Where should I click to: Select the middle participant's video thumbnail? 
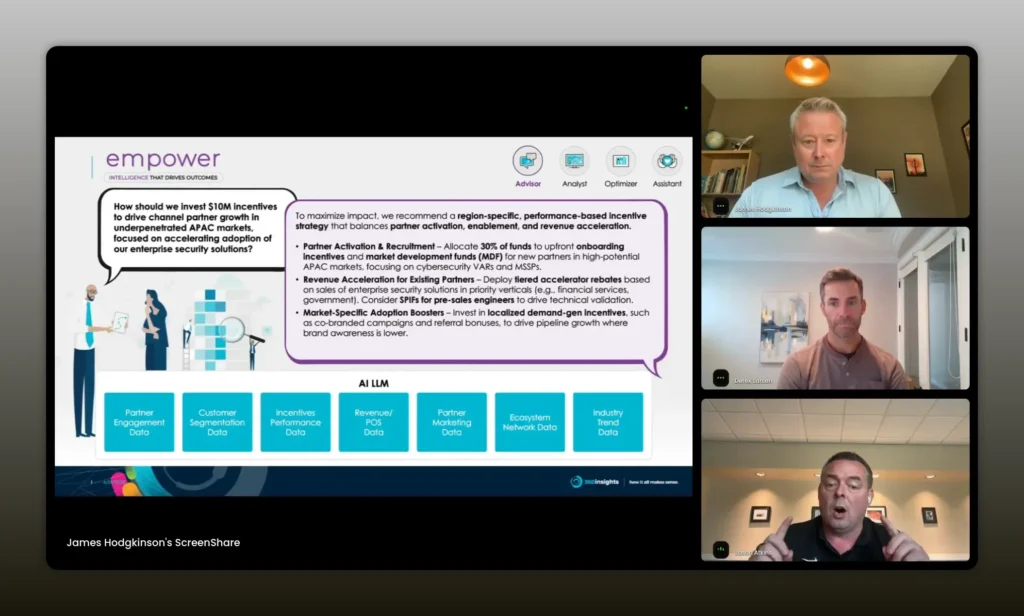[835, 307]
